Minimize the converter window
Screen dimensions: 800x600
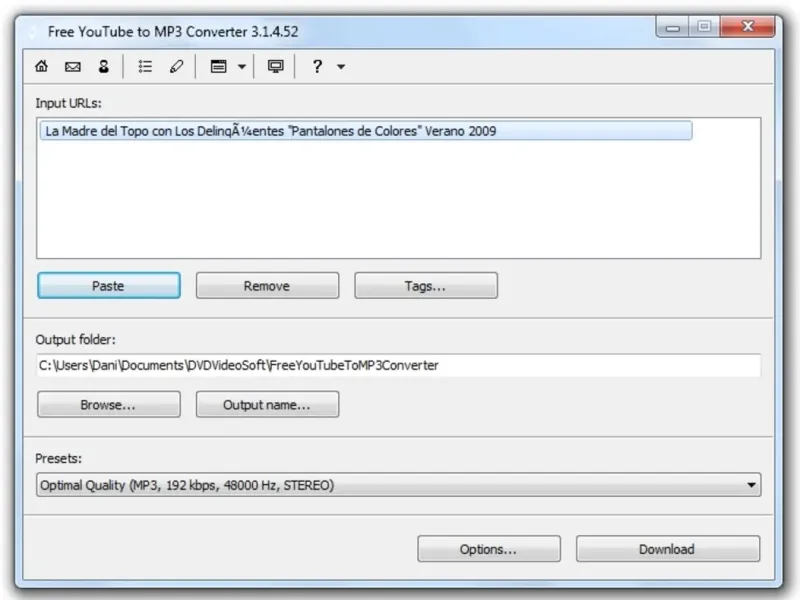pos(672,27)
